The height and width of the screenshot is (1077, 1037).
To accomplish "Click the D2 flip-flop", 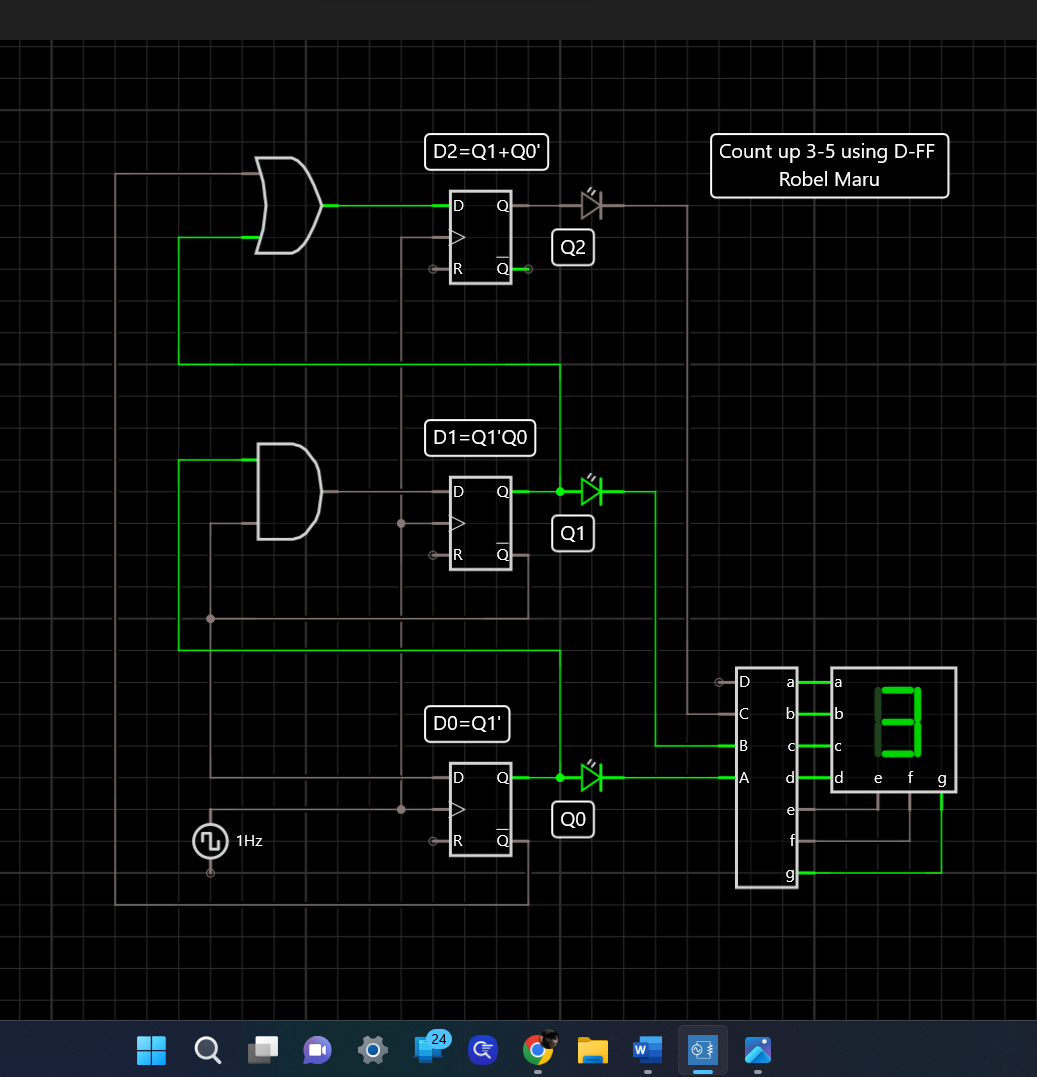I will pyautogui.click(x=480, y=237).
